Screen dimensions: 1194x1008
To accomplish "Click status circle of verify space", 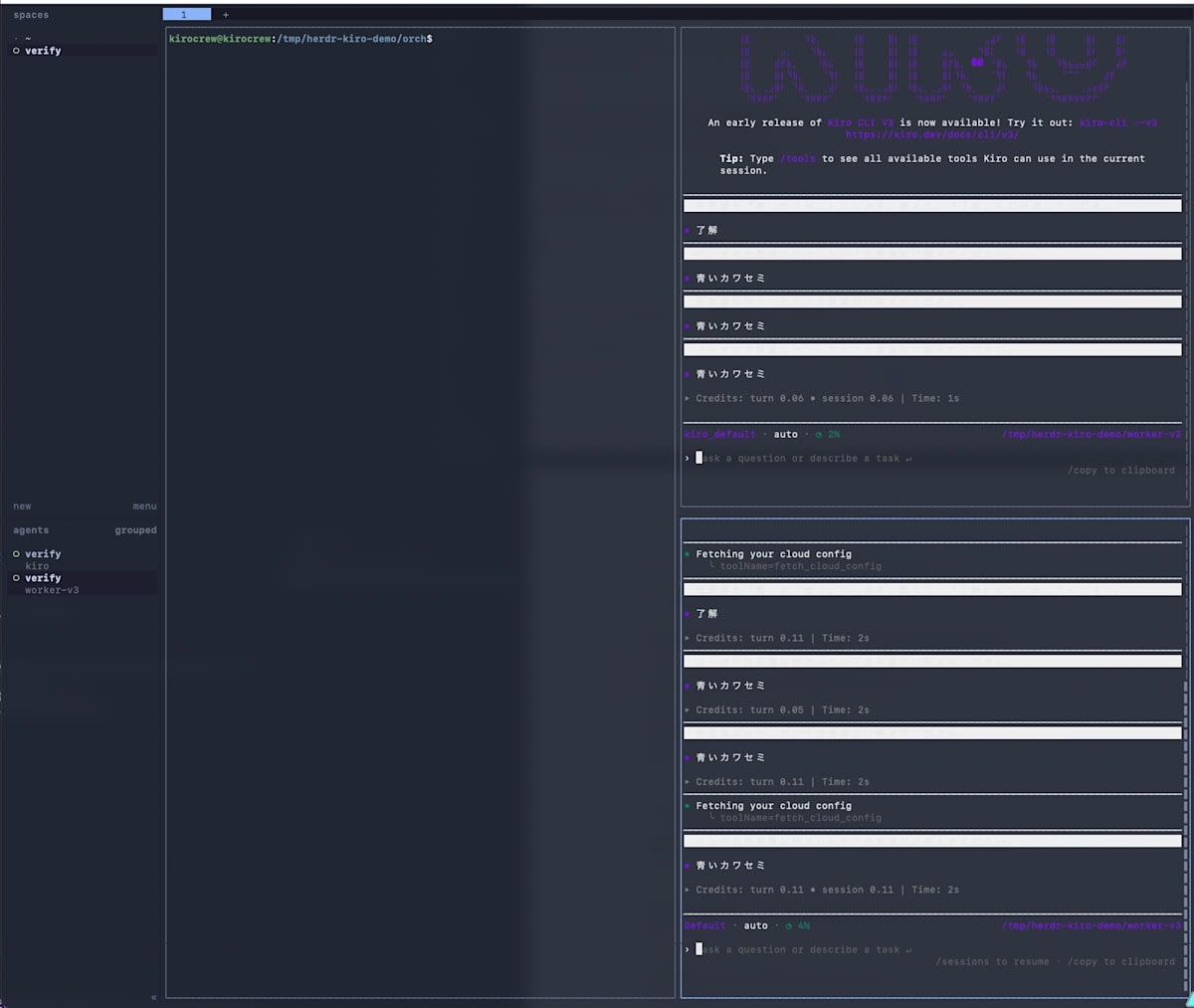I will coord(16,51).
